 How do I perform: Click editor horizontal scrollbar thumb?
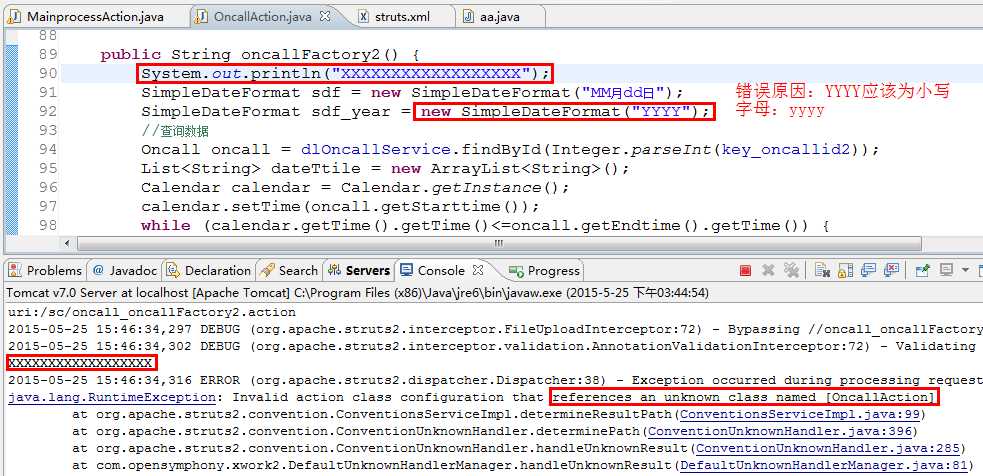click(499, 243)
